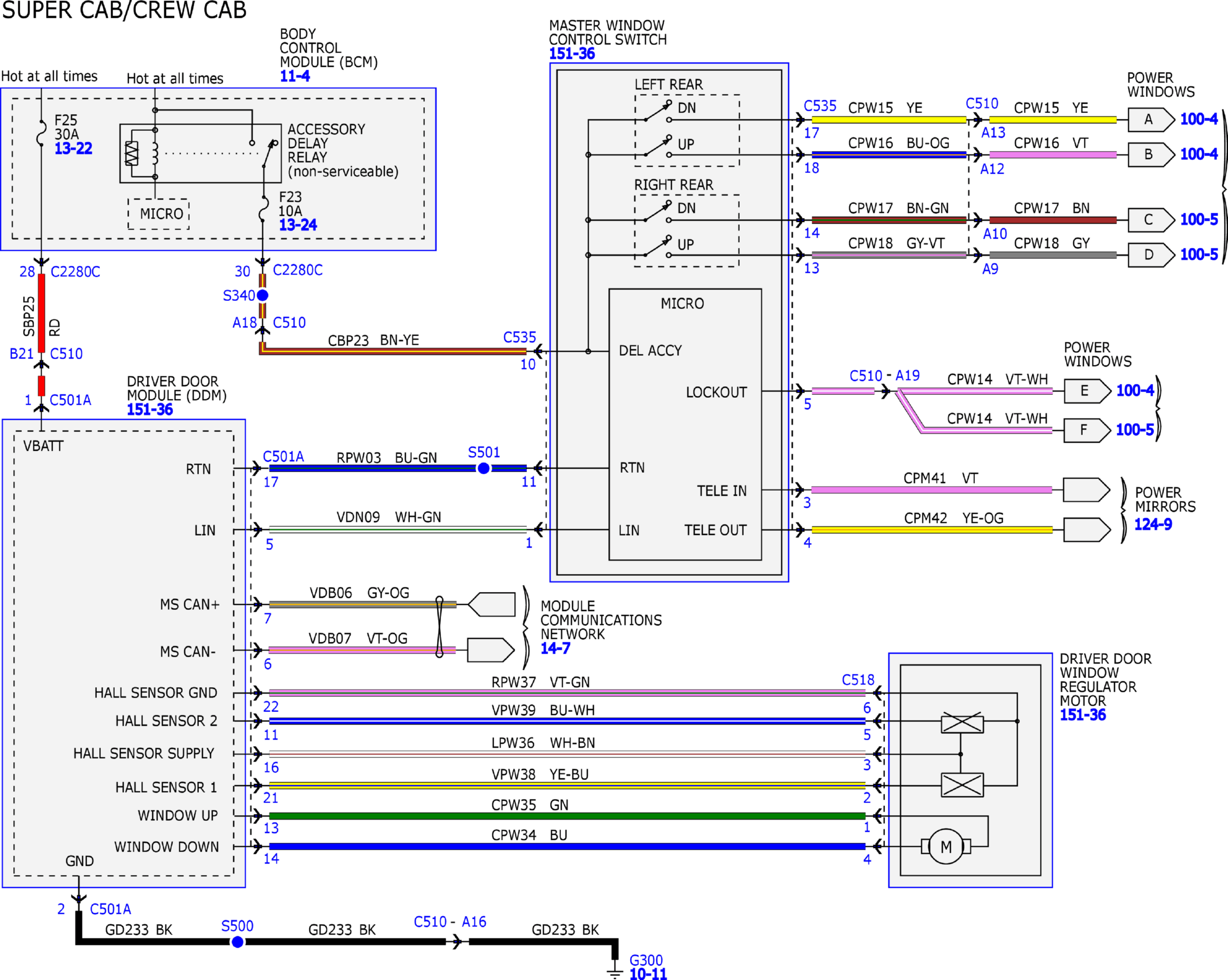Click the Left Rear UP switch symbol
This screenshot has height=980, width=1228.
click(658, 147)
